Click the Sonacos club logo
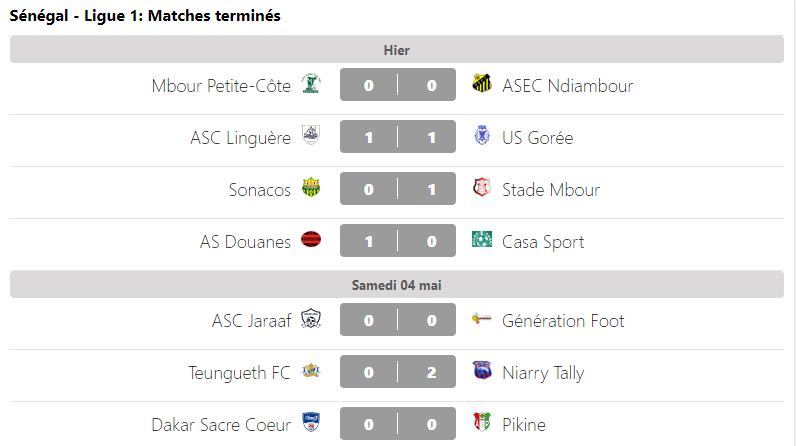The width and height of the screenshot is (796, 446). (311, 189)
